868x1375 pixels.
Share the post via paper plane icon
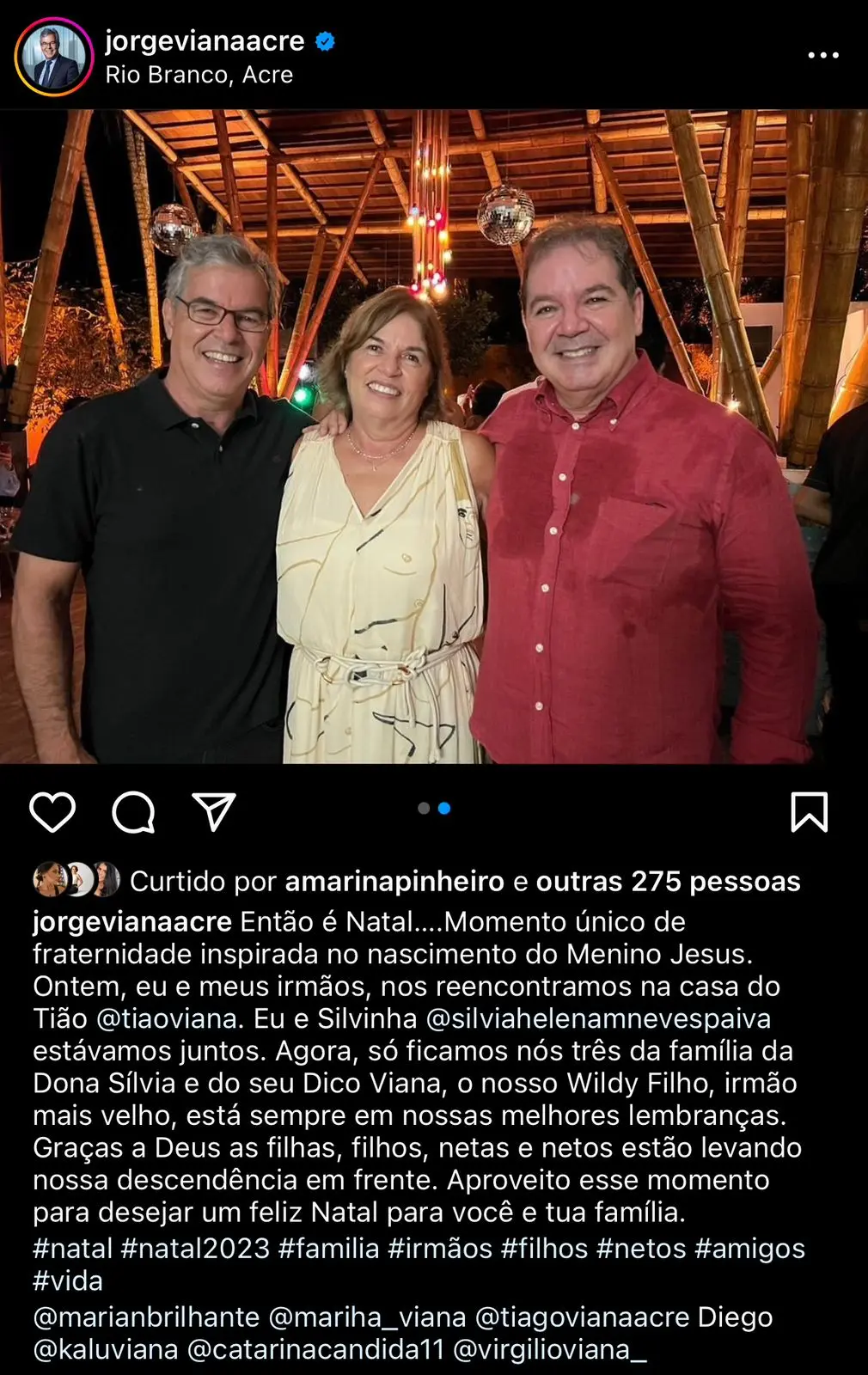[x=213, y=812]
